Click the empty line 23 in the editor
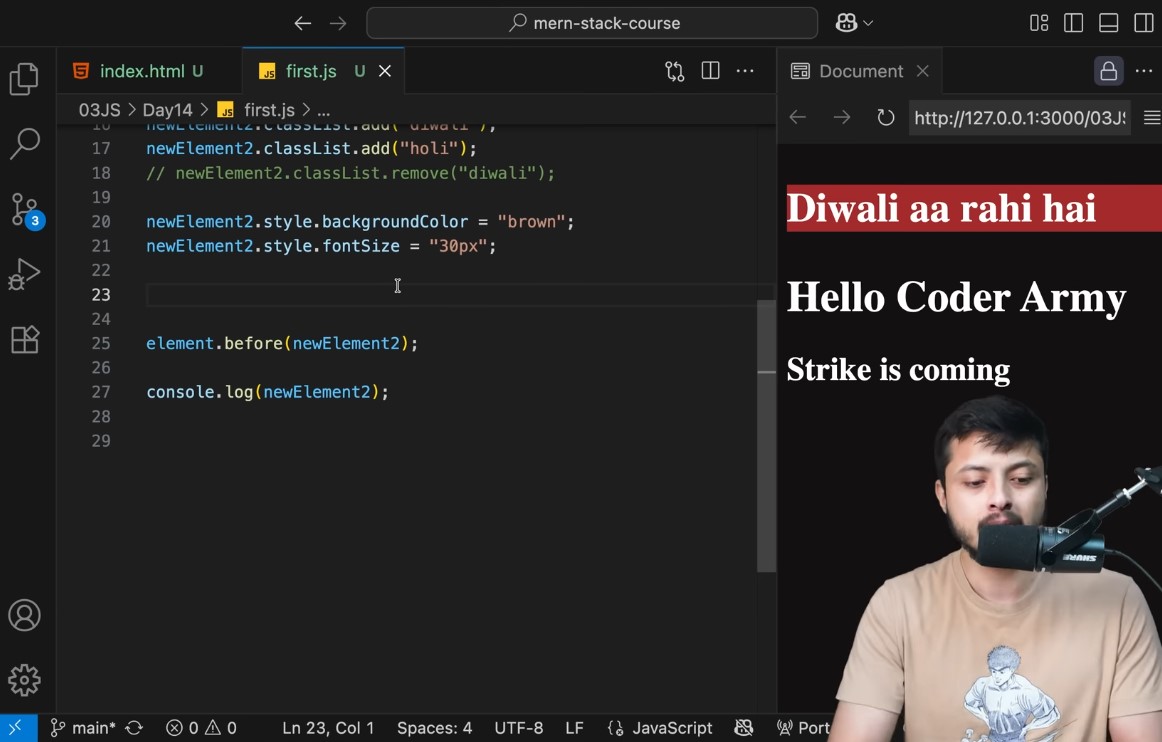The width and height of the screenshot is (1162, 742). (x=459, y=294)
